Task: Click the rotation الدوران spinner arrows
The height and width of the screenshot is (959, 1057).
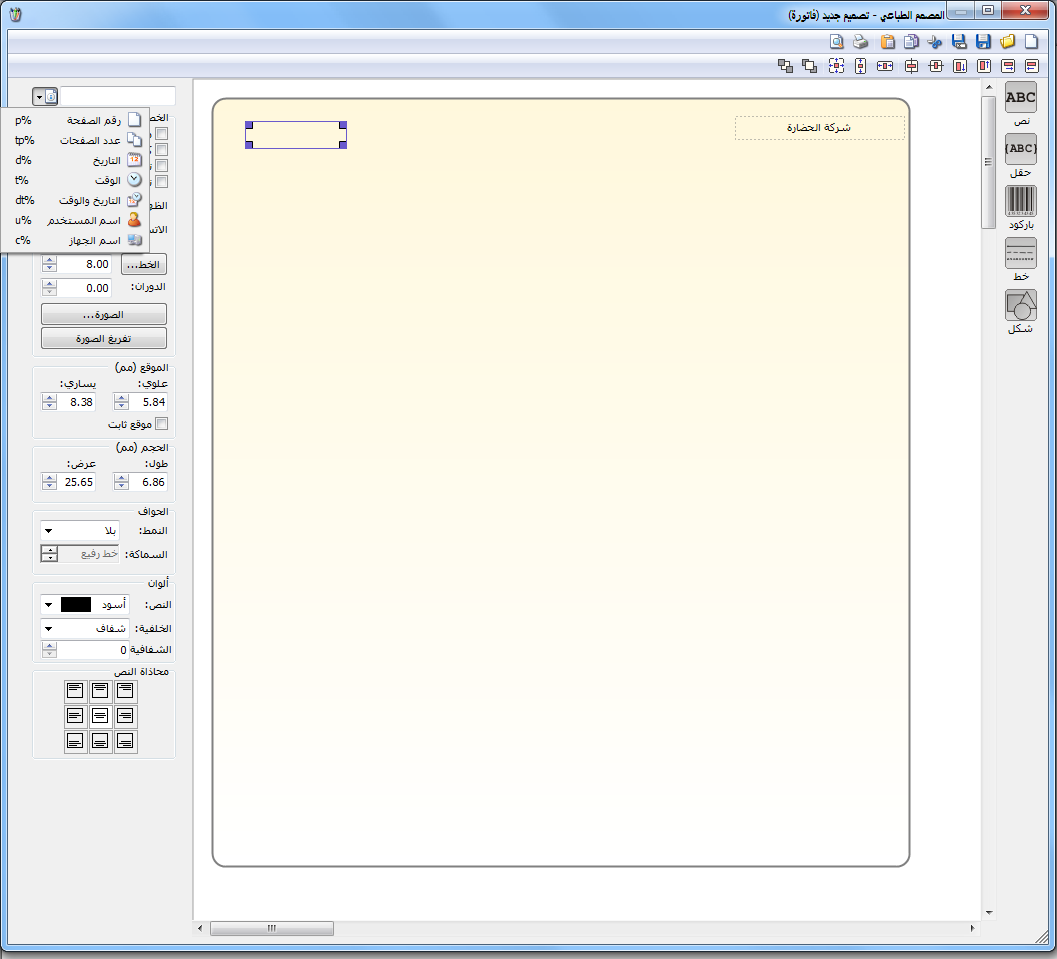Action: (x=49, y=288)
